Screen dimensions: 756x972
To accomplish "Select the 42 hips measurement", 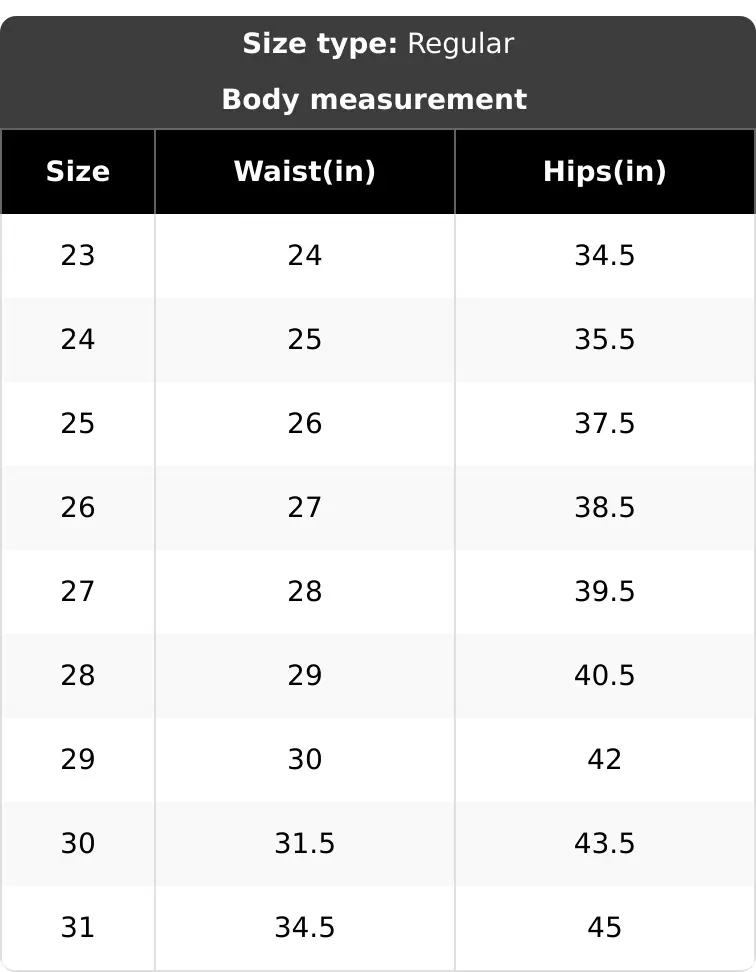I will [605, 760].
